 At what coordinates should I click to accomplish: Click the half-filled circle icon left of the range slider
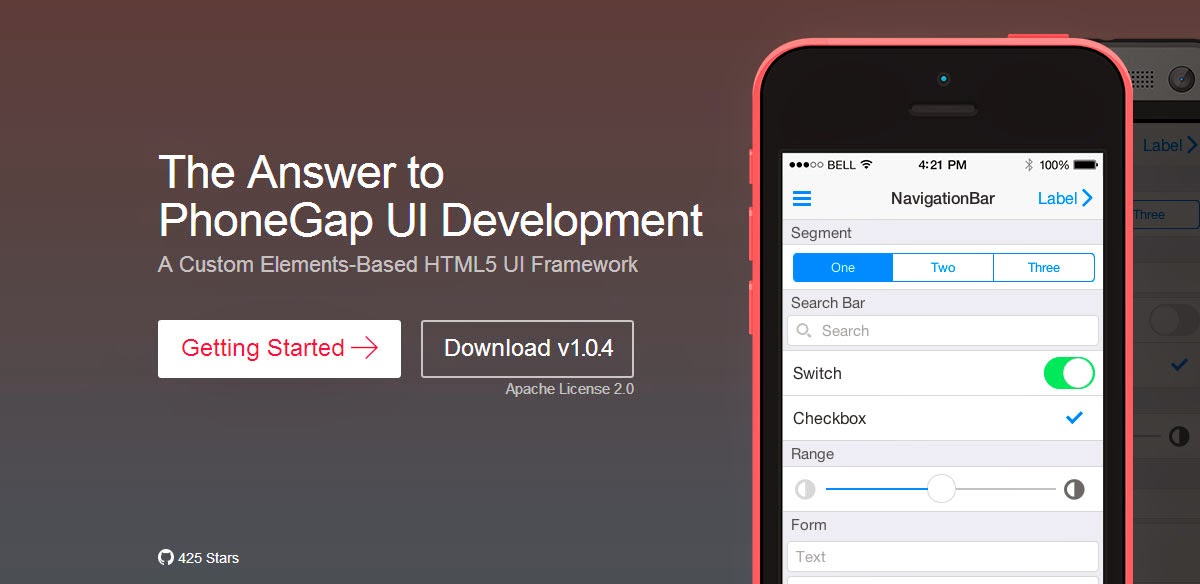[805, 490]
